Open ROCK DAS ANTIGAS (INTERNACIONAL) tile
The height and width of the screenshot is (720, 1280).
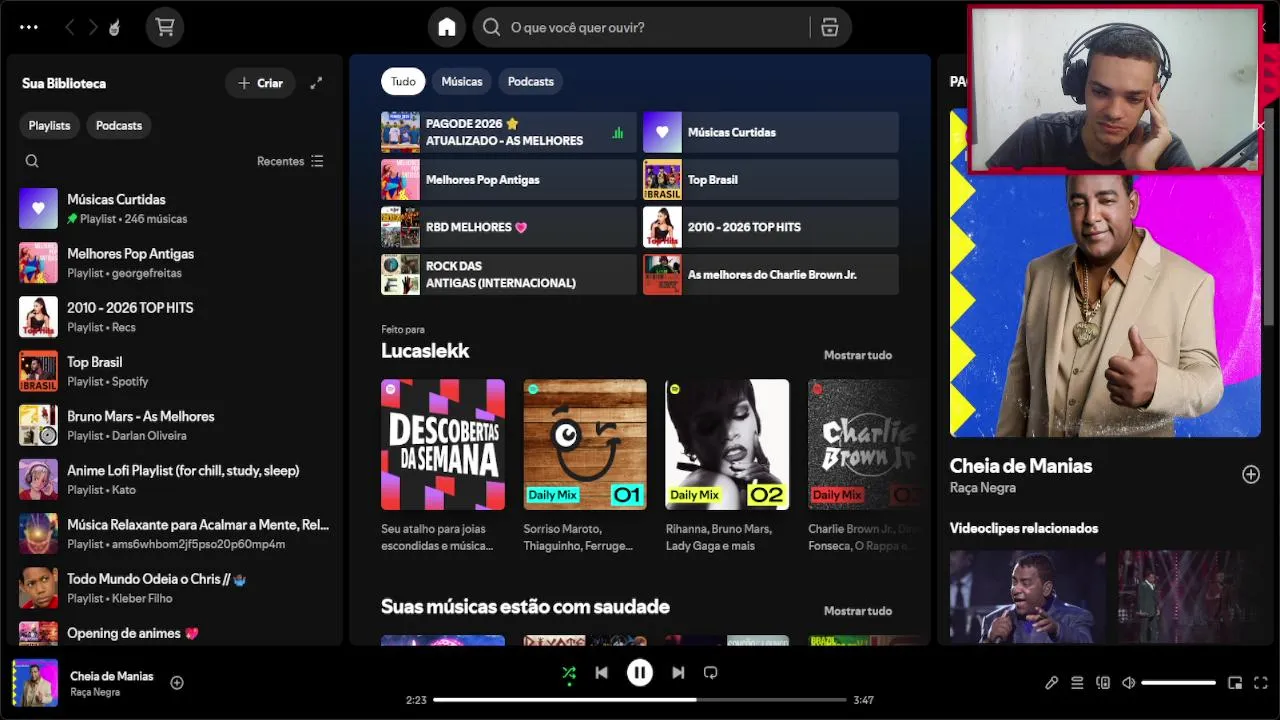pyautogui.click(x=508, y=274)
